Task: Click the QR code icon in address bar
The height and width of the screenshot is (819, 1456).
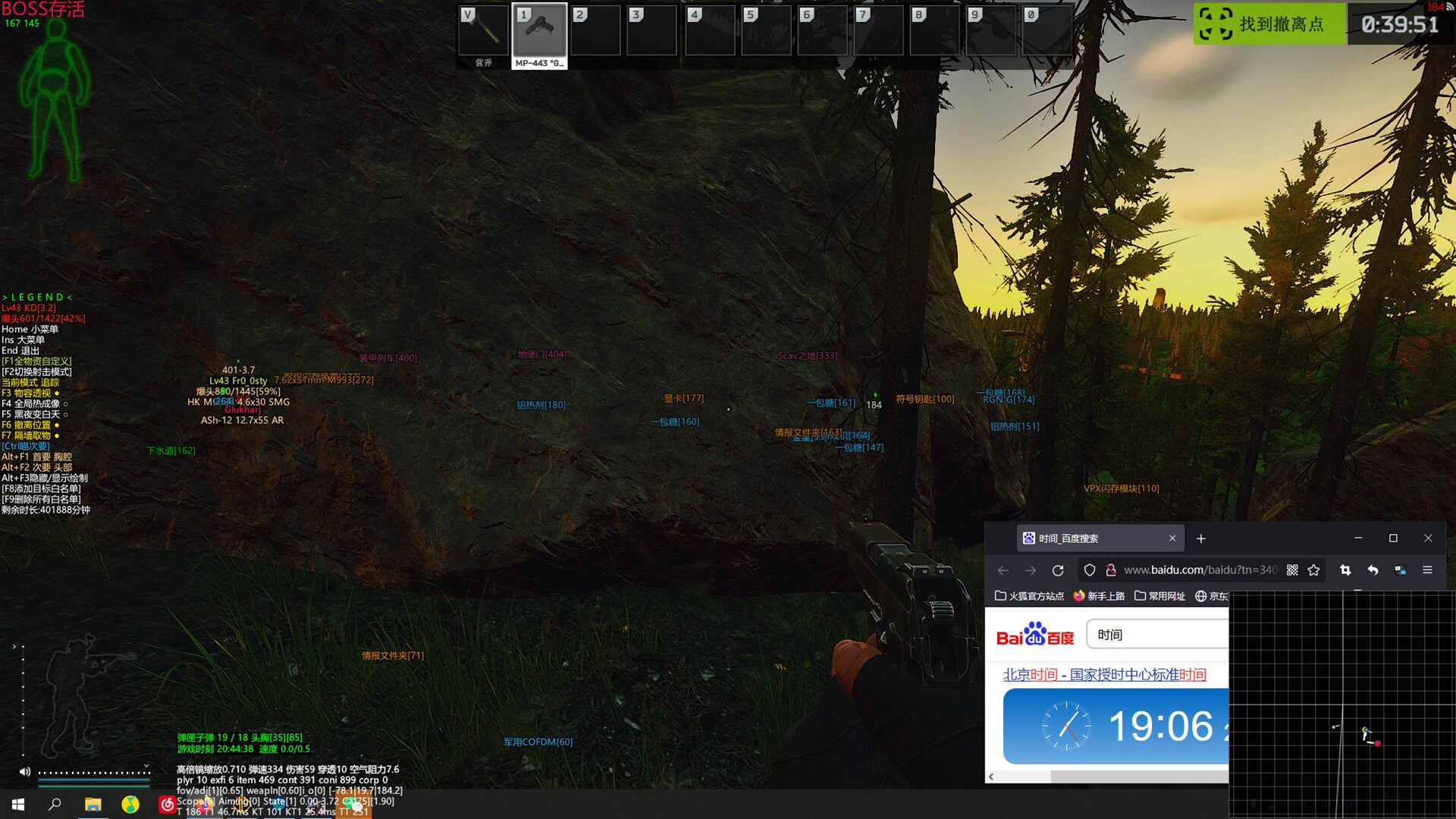Action: tap(1292, 570)
